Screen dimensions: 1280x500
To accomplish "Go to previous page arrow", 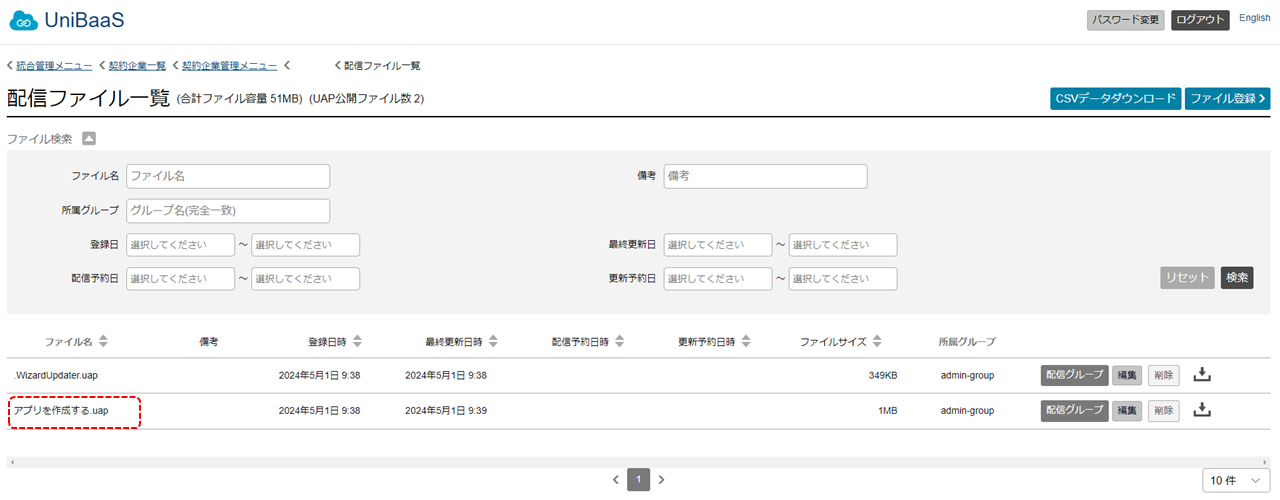I will click(616, 480).
